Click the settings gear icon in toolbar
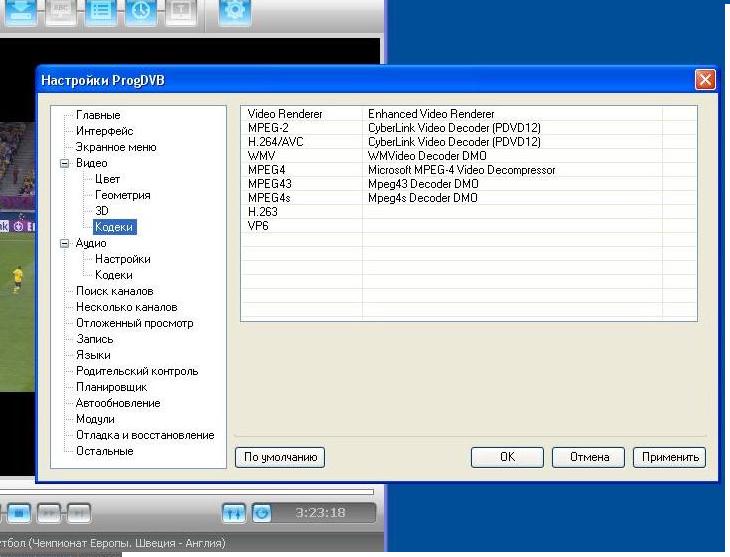The width and height of the screenshot is (730, 557). (x=234, y=11)
